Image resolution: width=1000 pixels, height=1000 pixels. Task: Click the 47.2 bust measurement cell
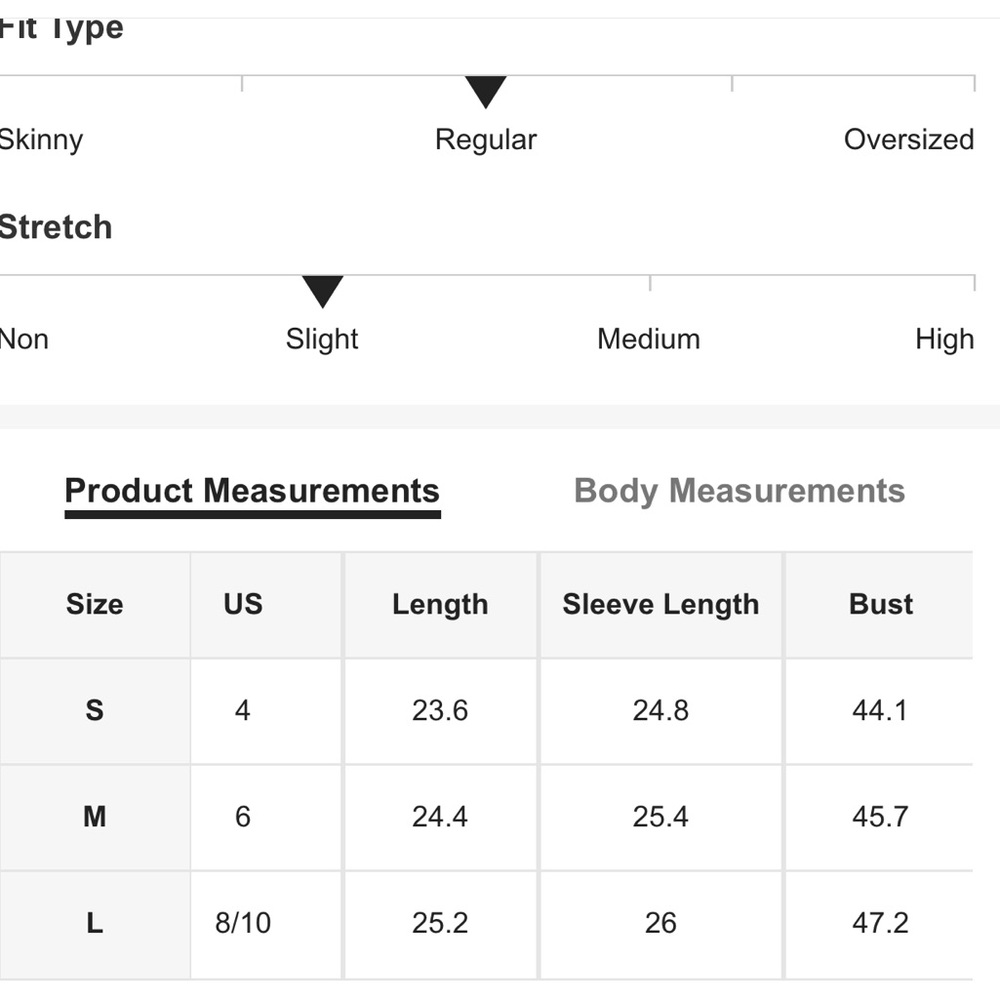pyautogui.click(x=880, y=923)
